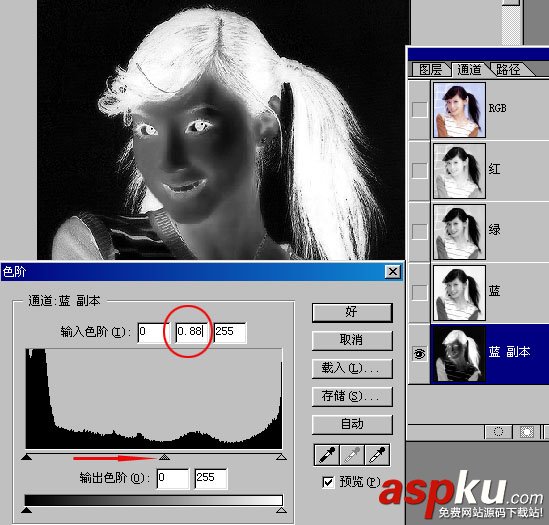549x525 pixels.
Task: Click input white point slider triangle
Action: click(281, 457)
